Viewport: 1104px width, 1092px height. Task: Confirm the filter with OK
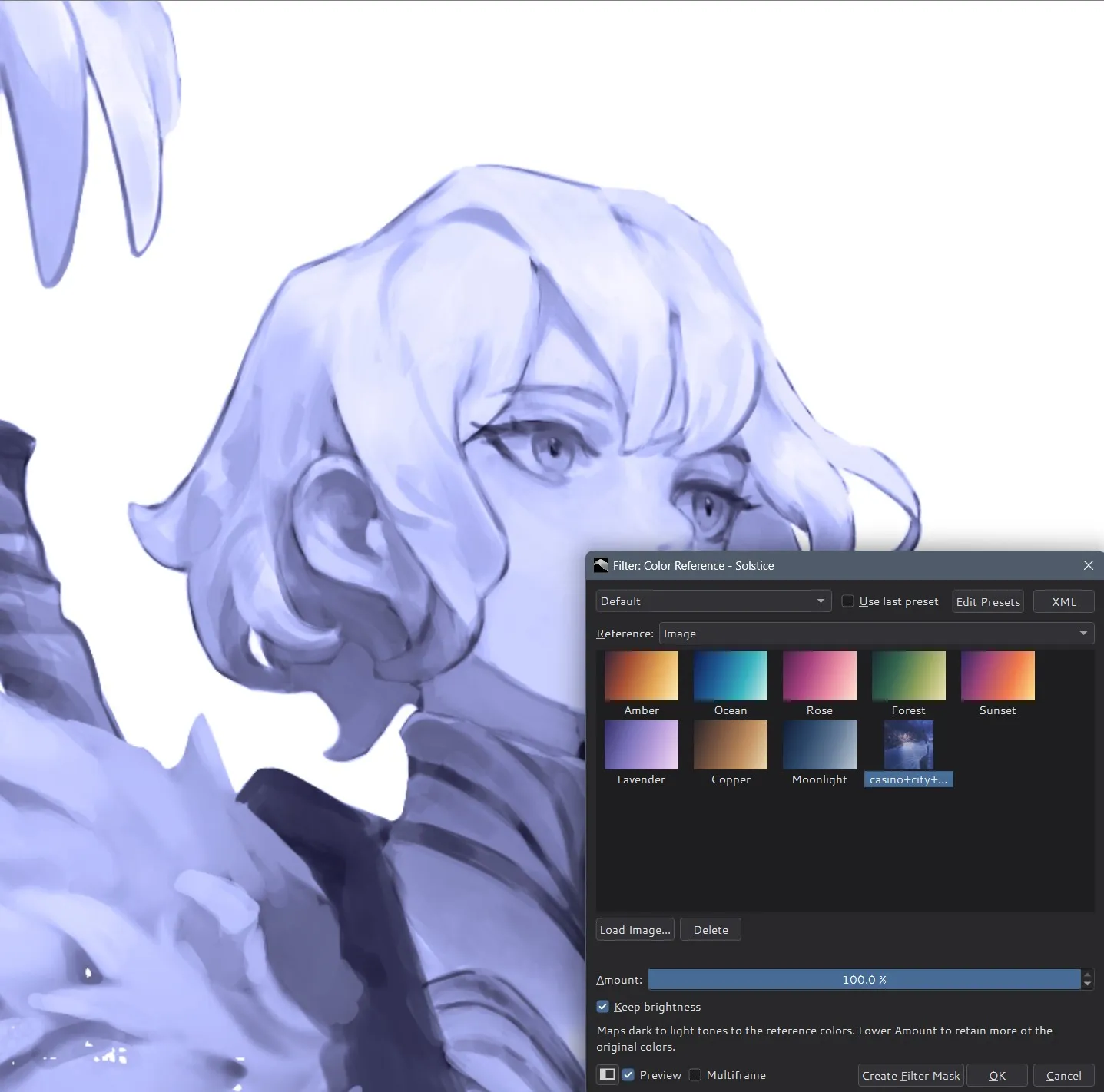pos(997,1076)
